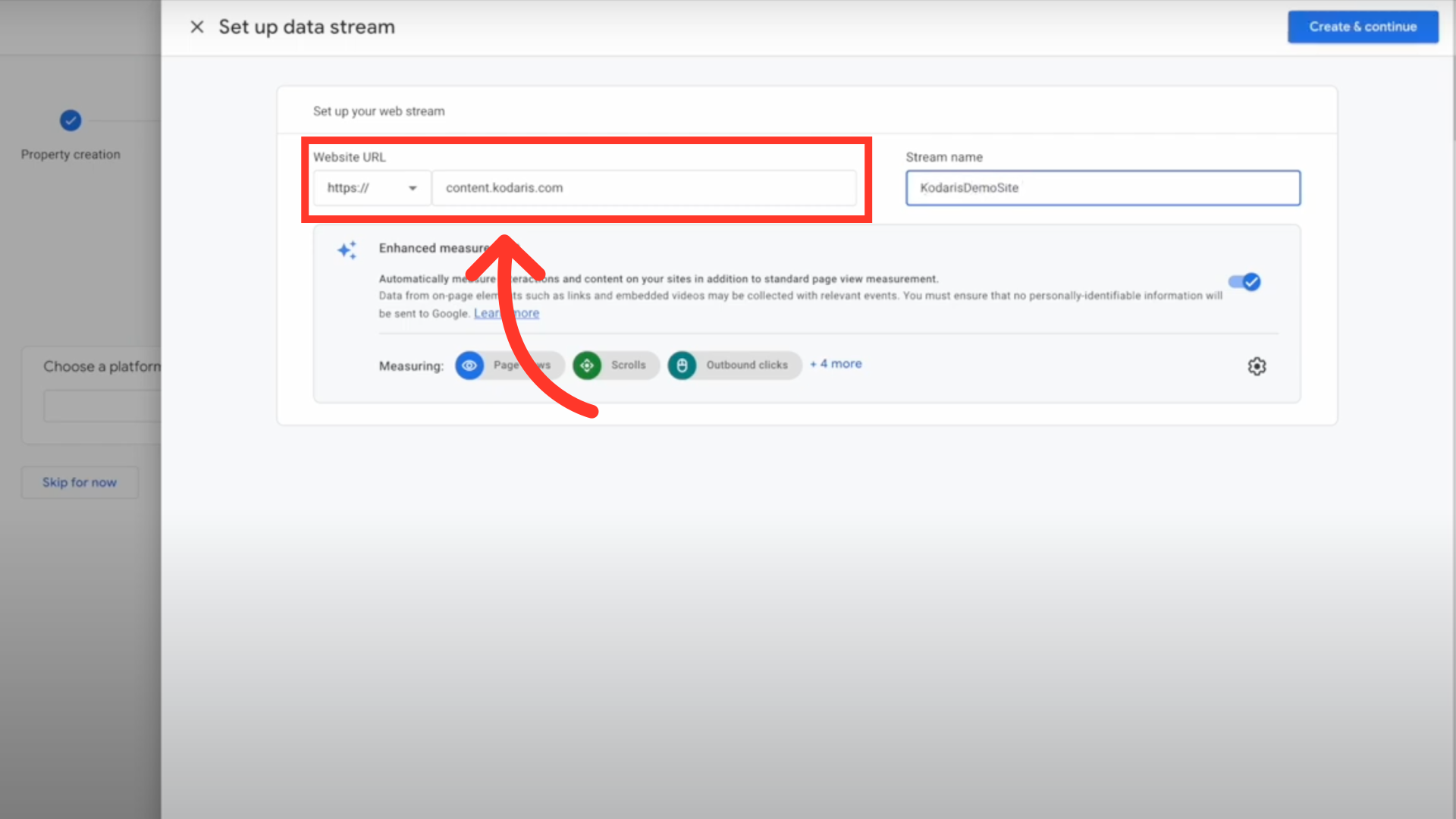The height and width of the screenshot is (819, 1456).
Task: Open enhanced measurement settings gear
Action: [x=1257, y=366]
